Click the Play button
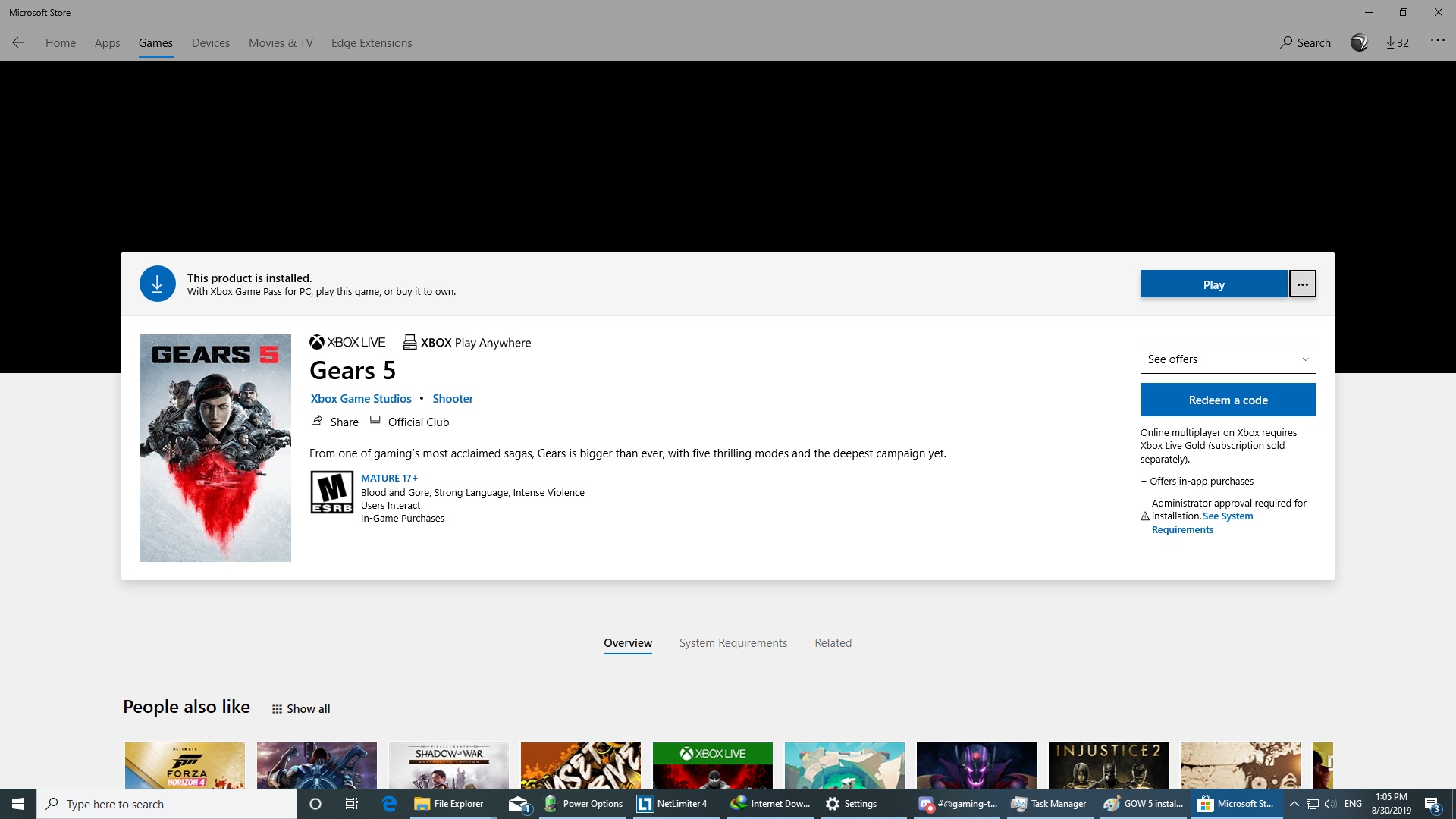 coord(1213,284)
